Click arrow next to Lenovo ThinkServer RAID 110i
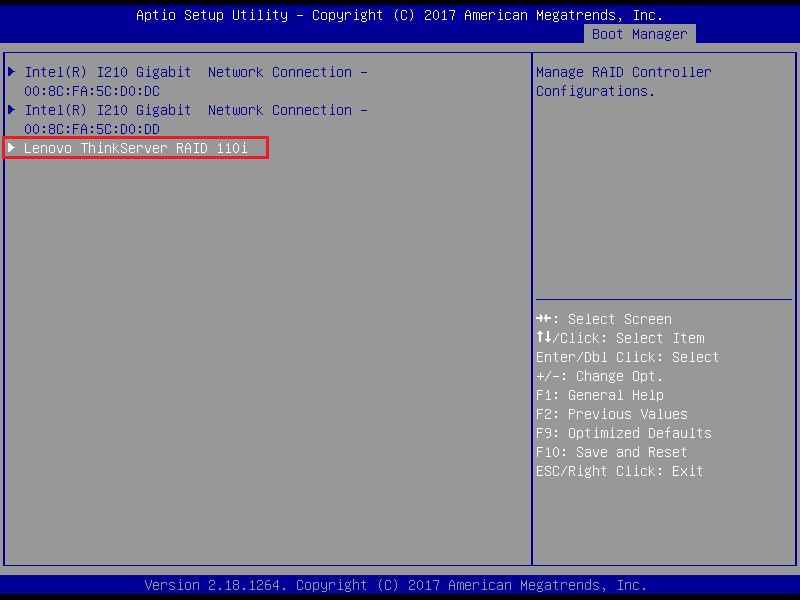The height and width of the screenshot is (600, 800). click(x=12, y=148)
